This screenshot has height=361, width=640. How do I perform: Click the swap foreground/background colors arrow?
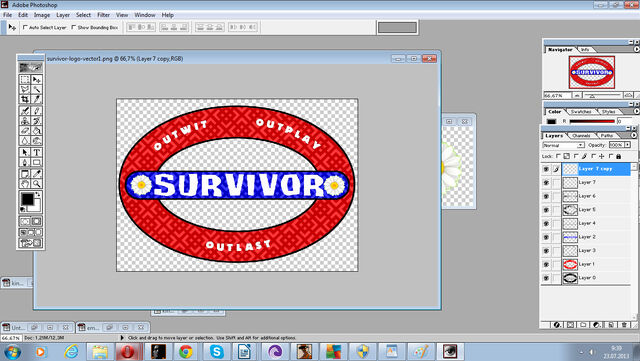point(38,194)
